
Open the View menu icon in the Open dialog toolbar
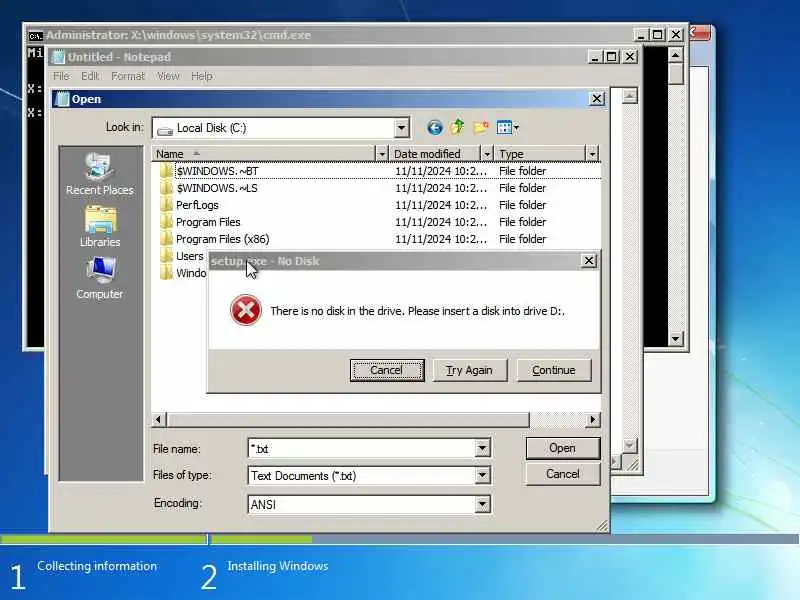[507, 128]
